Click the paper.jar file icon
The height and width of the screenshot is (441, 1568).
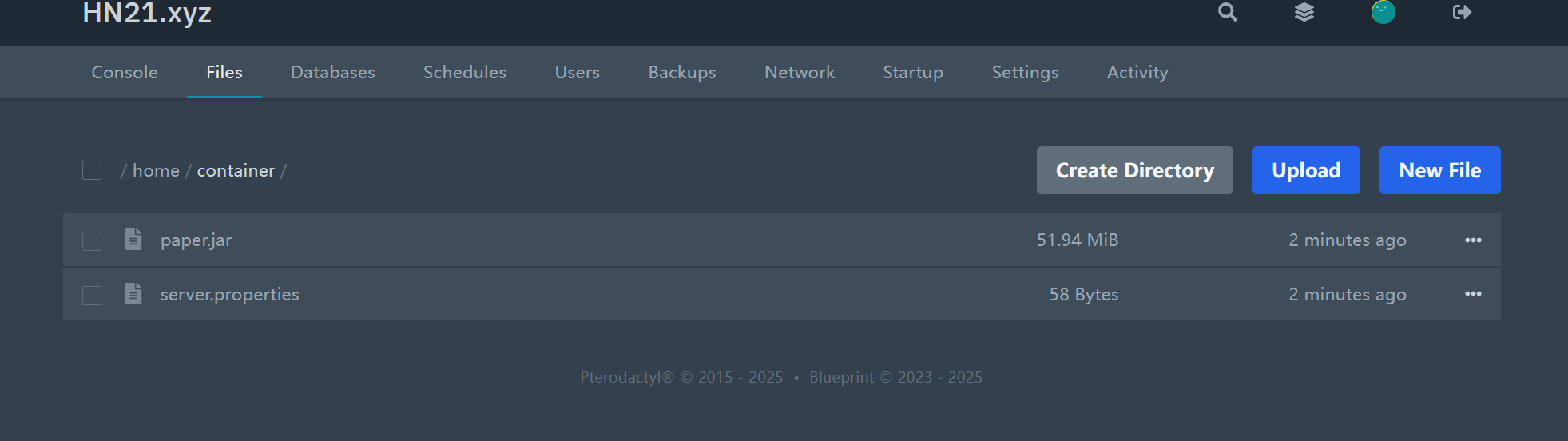[133, 240]
